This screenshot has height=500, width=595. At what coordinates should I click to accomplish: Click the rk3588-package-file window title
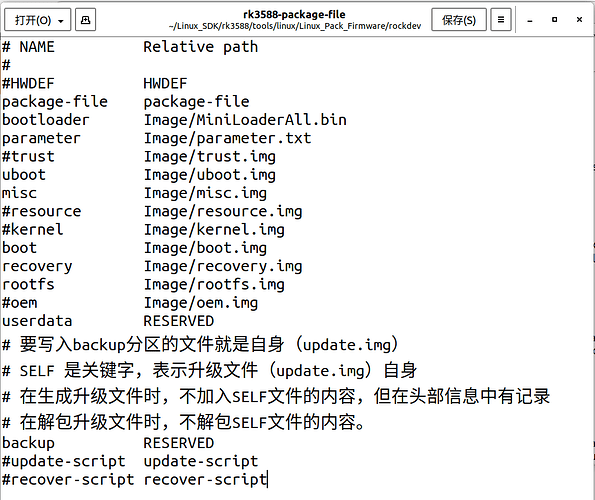(294, 14)
